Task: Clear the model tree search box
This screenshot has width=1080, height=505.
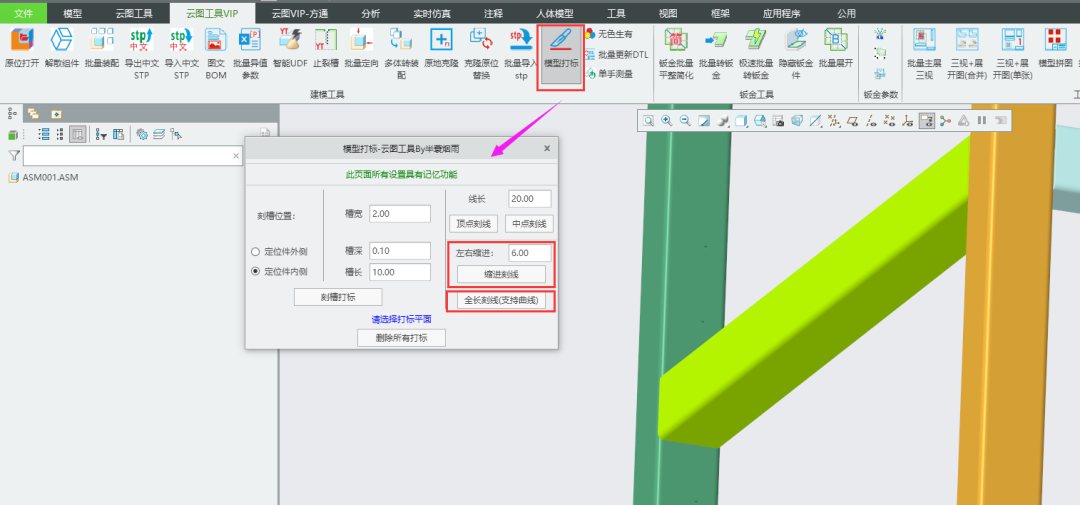Action: pyautogui.click(x=236, y=156)
